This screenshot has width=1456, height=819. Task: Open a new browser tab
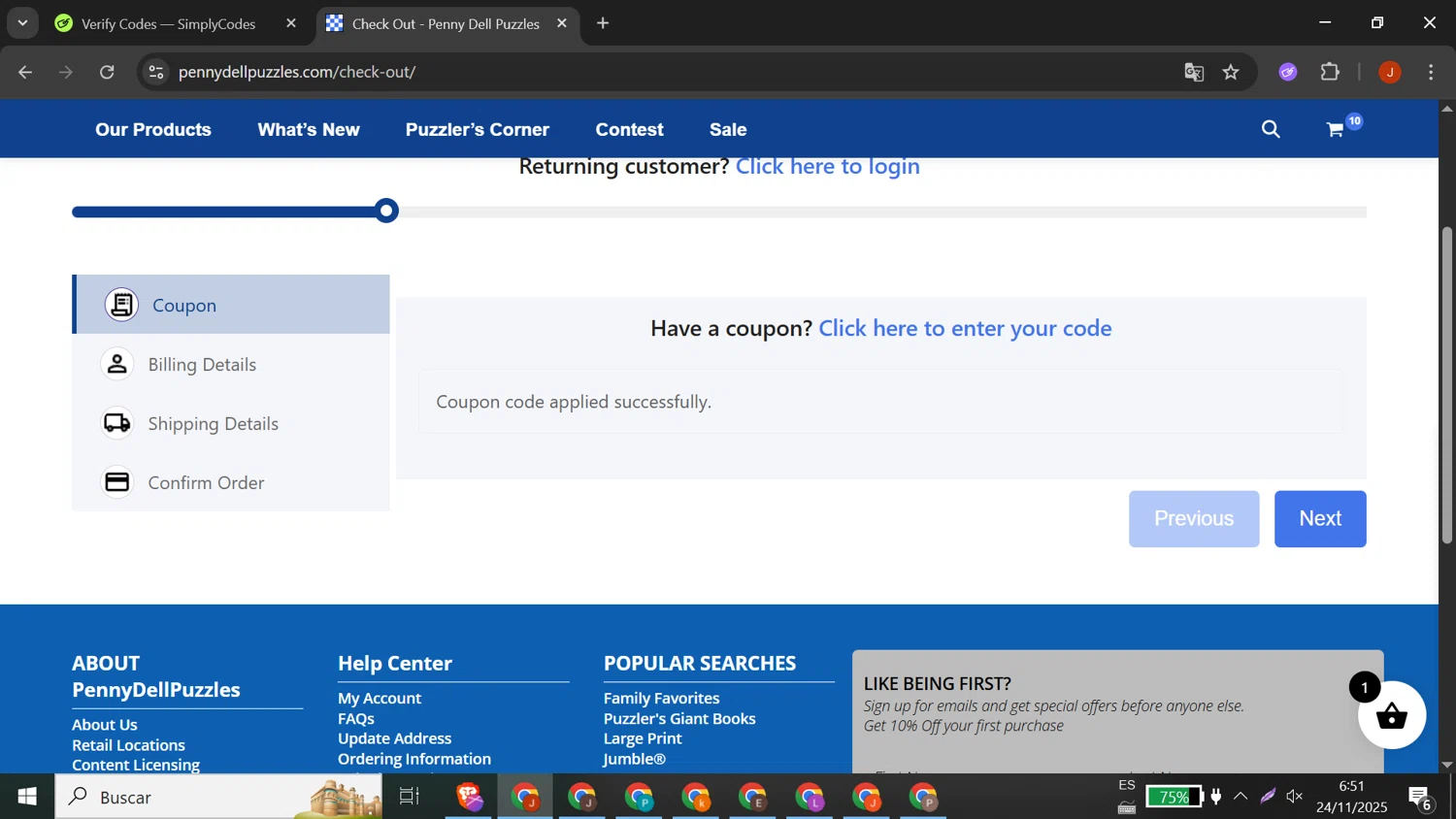click(603, 23)
